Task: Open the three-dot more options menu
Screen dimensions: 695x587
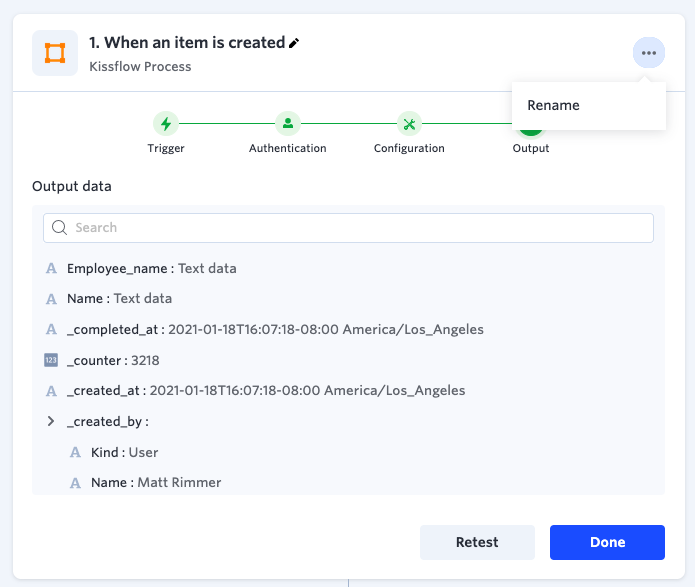Action: pyautogui.click(x=649, y=53)
